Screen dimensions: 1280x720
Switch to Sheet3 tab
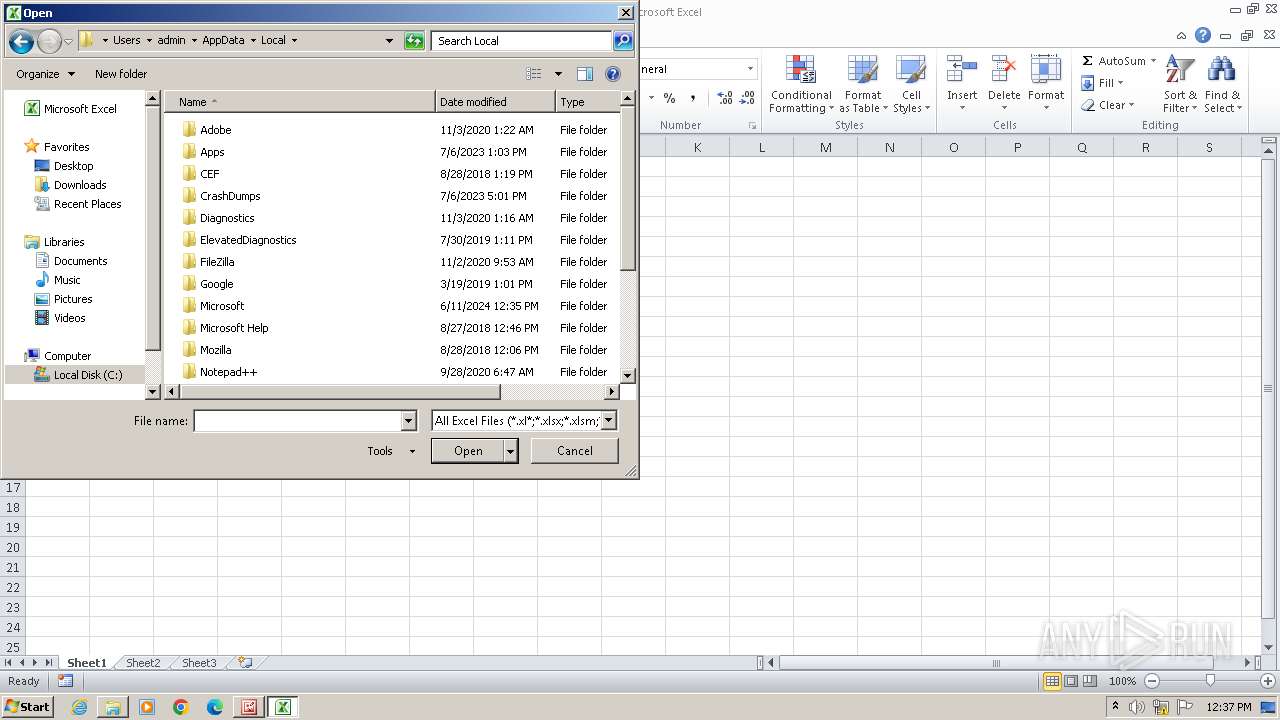coord(198,662)
